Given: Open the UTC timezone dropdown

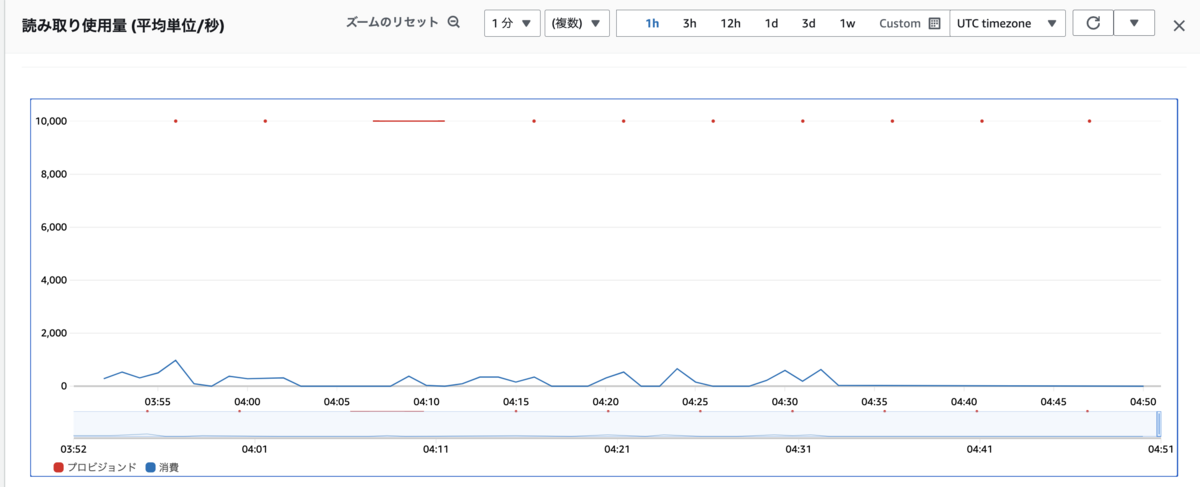Looking at the screenshot, I should pyautogui.click(x=1007, y=23).
